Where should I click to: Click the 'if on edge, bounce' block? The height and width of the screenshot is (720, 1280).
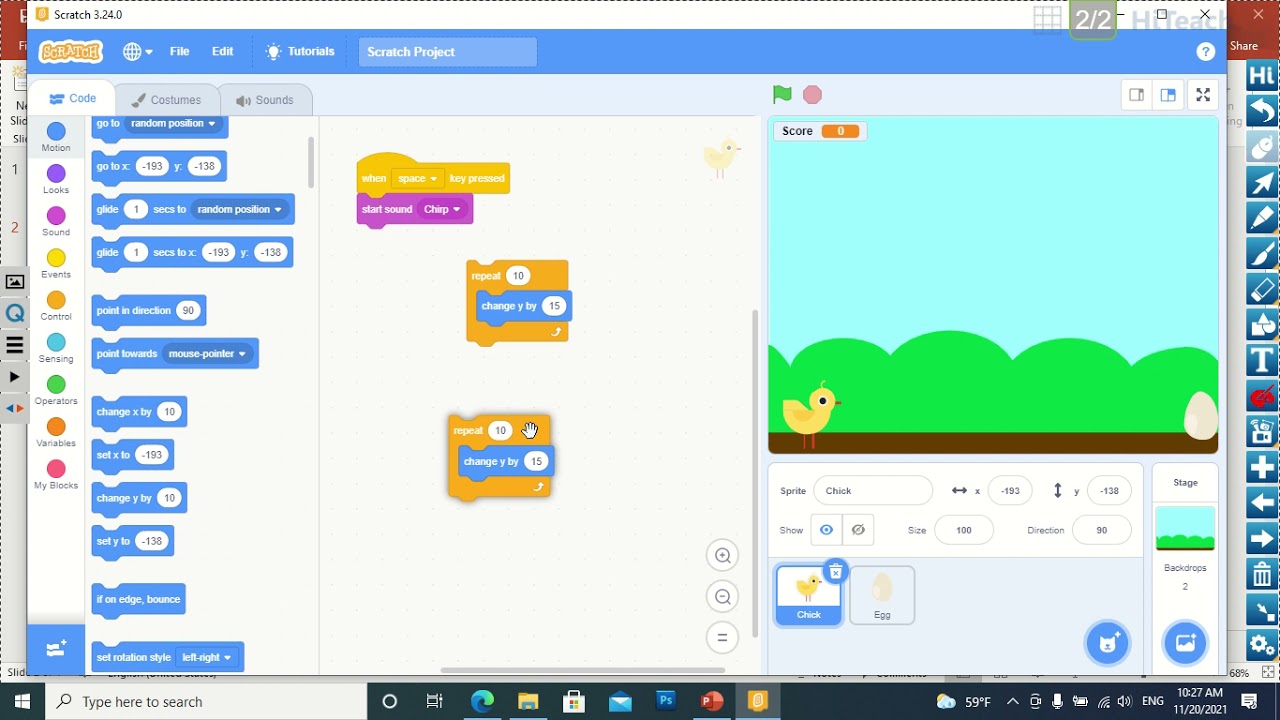click(138, 600)
